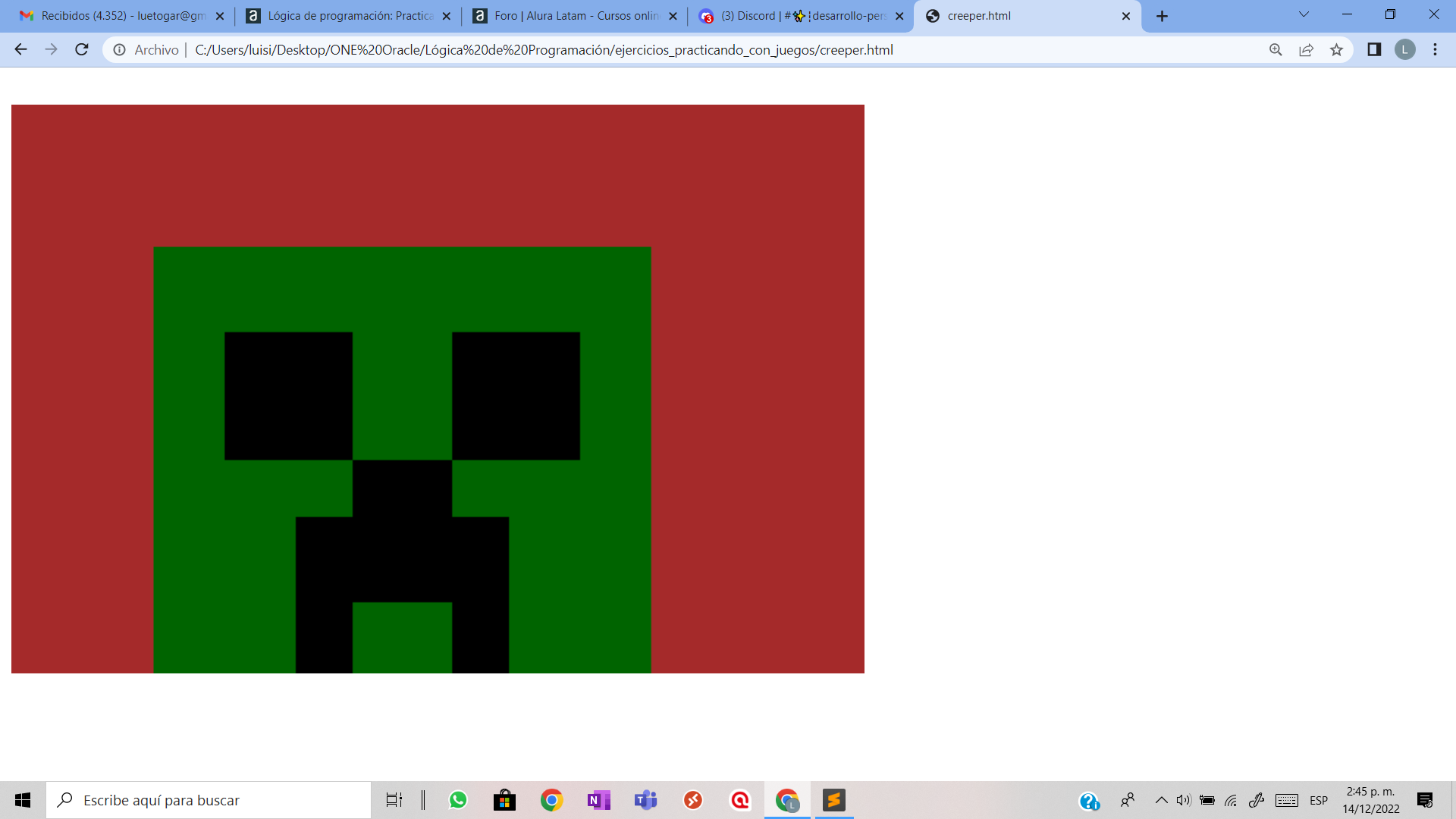The width and height of the screenshot is (1456, 819).
Task: Check the battery status icon
Action: tap(1207, 800)
